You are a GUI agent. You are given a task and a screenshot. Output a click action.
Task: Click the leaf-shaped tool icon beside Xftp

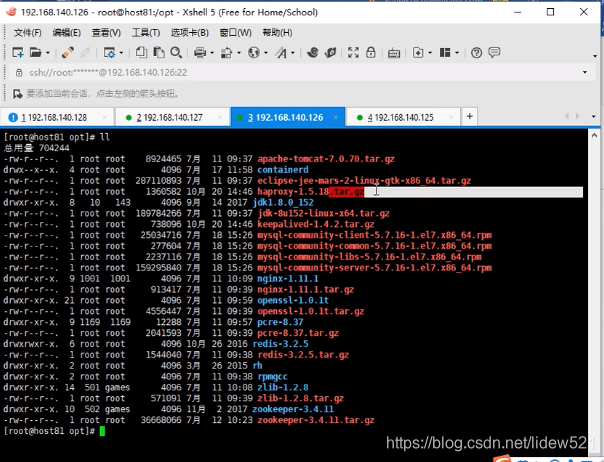(x=331, y=52)
